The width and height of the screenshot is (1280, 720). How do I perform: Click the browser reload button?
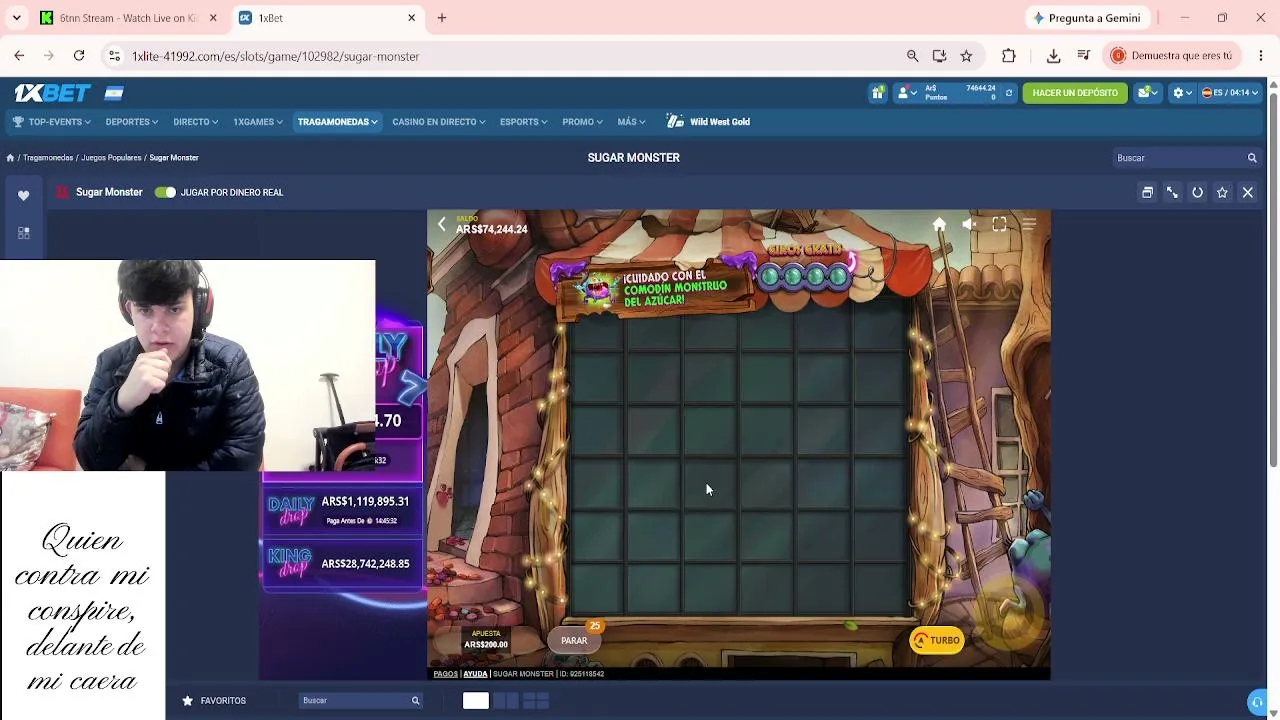coord(79,56)
